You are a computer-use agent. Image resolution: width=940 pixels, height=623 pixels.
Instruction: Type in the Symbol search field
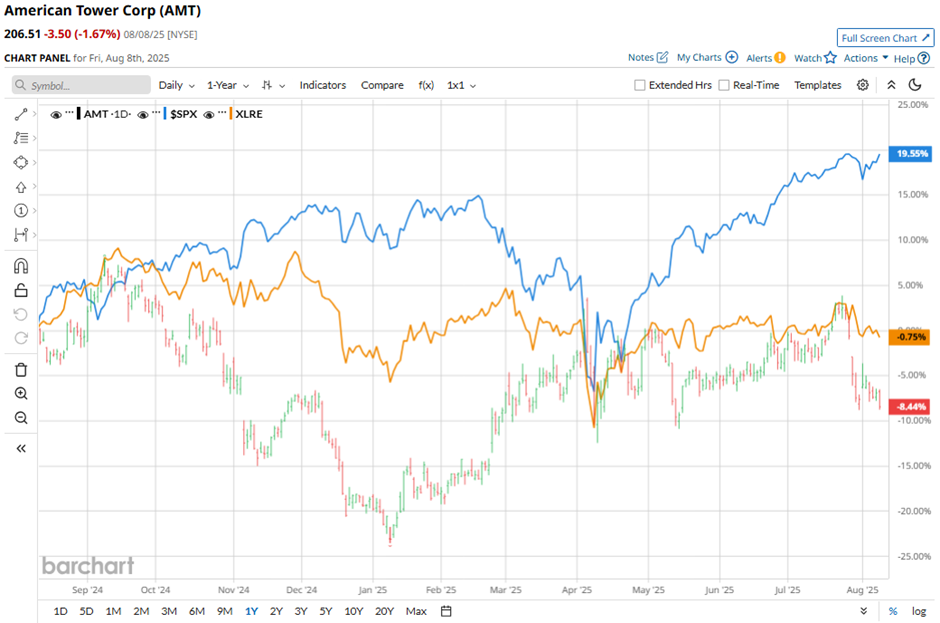[x=81, y=85]
